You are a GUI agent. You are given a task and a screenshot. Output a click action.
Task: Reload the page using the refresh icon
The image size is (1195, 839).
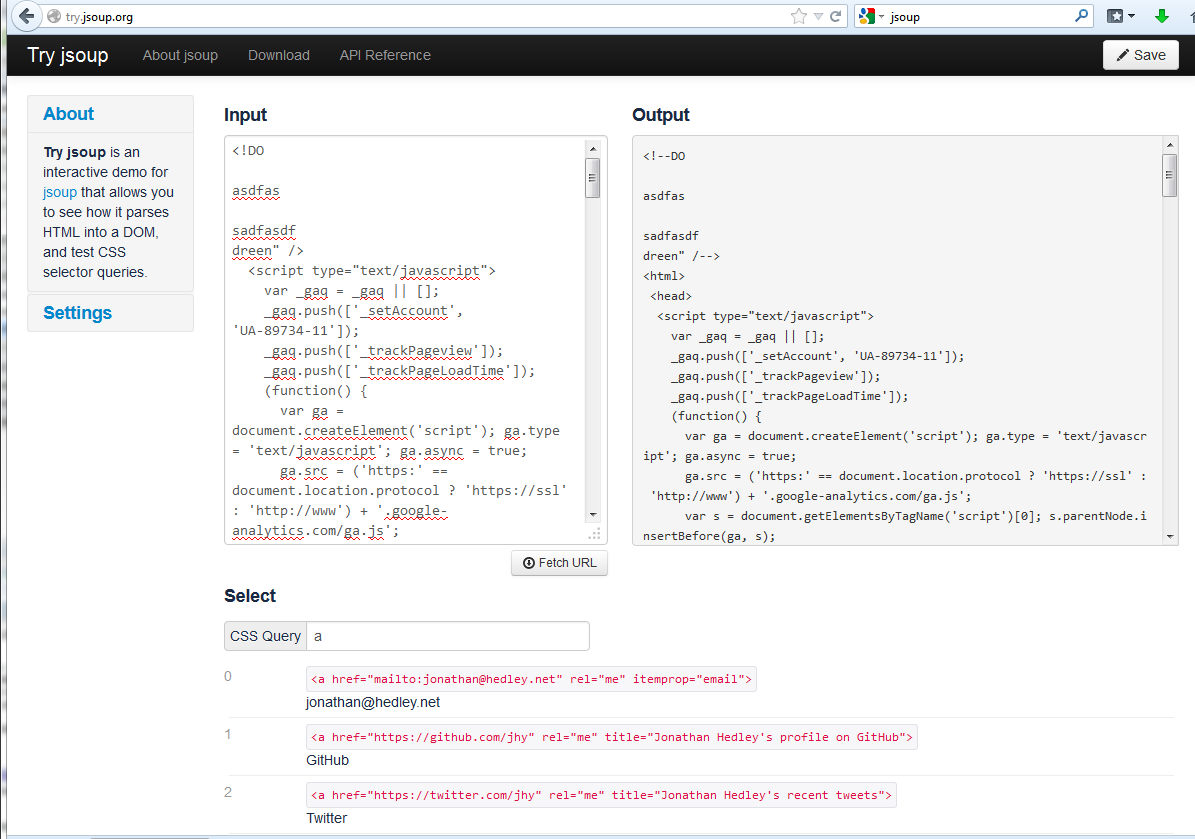pos(835,17)
